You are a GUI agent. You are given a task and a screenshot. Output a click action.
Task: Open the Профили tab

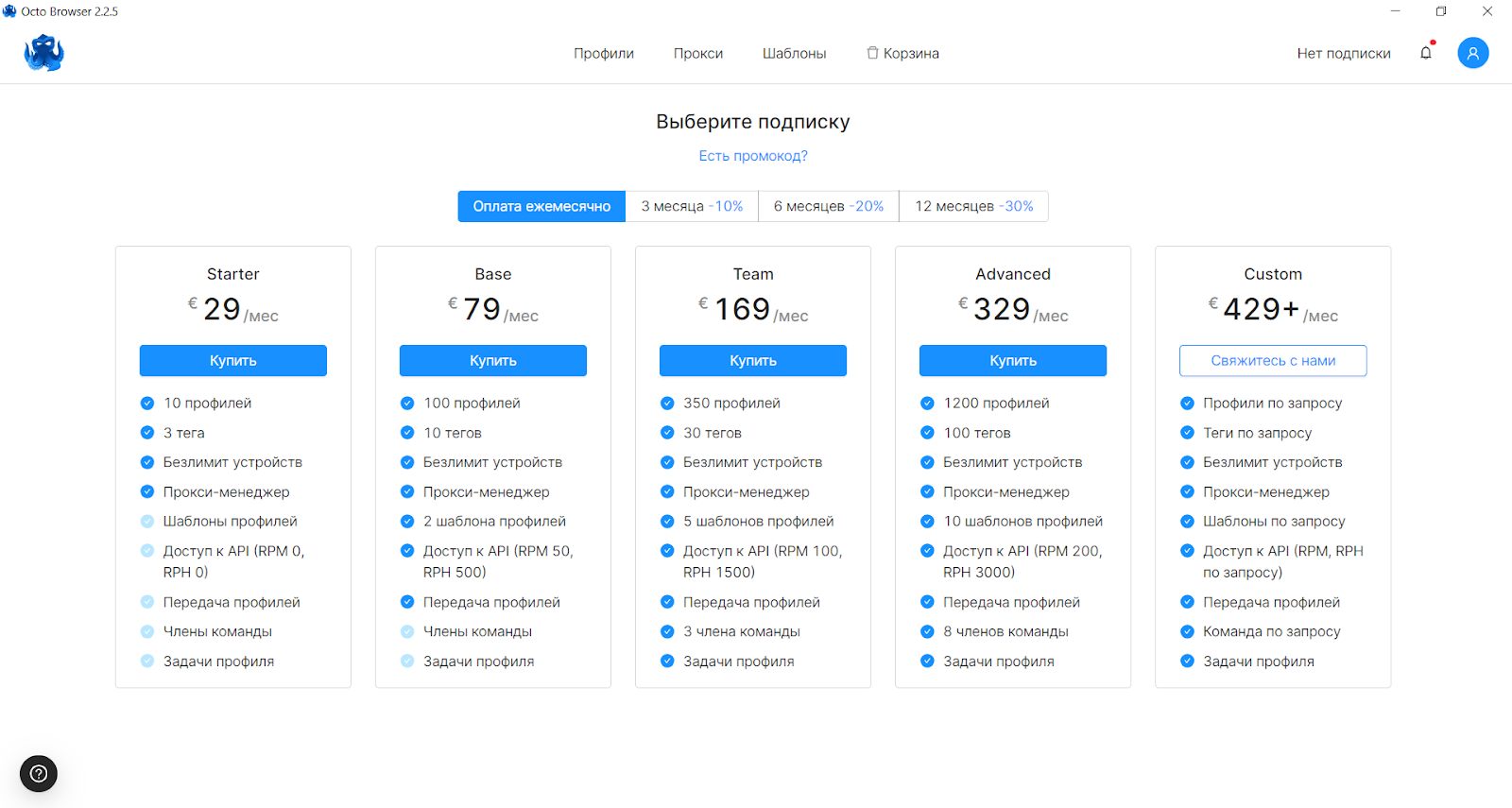[x=604, y=53]
